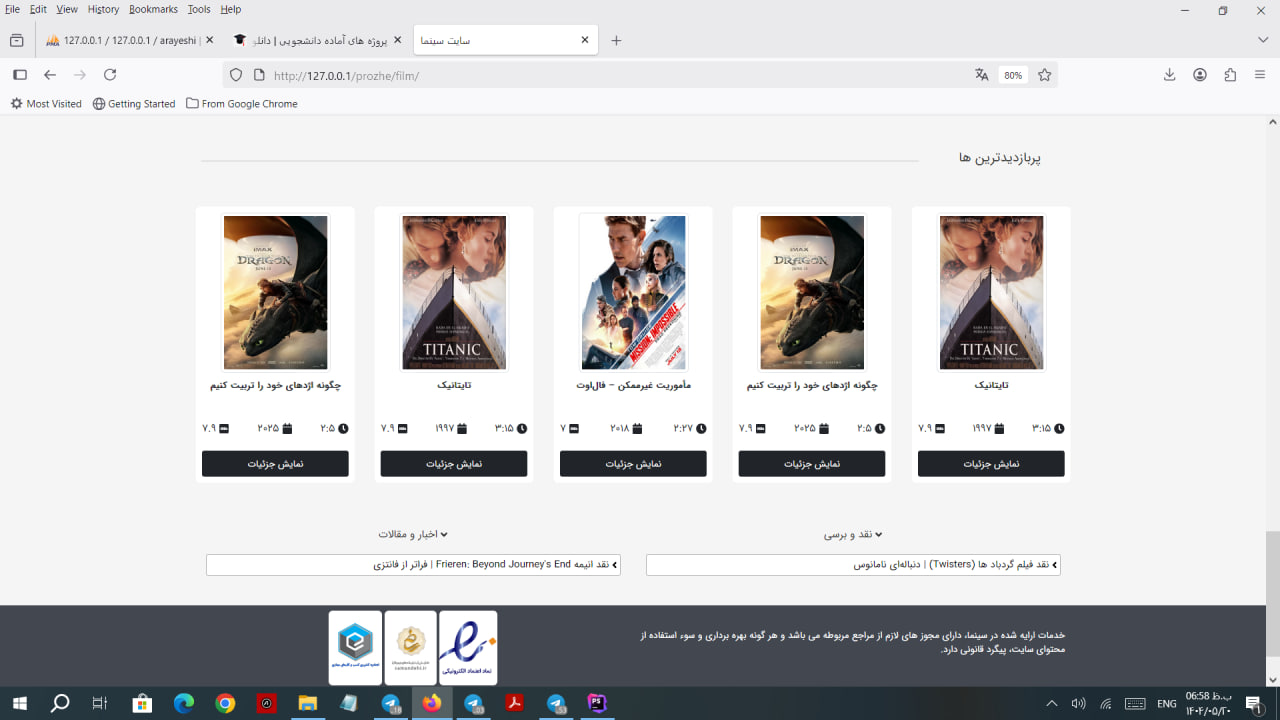Viewport: 1280px width, 720px height.
Task: Open the View menu
Action: (67, 9)
